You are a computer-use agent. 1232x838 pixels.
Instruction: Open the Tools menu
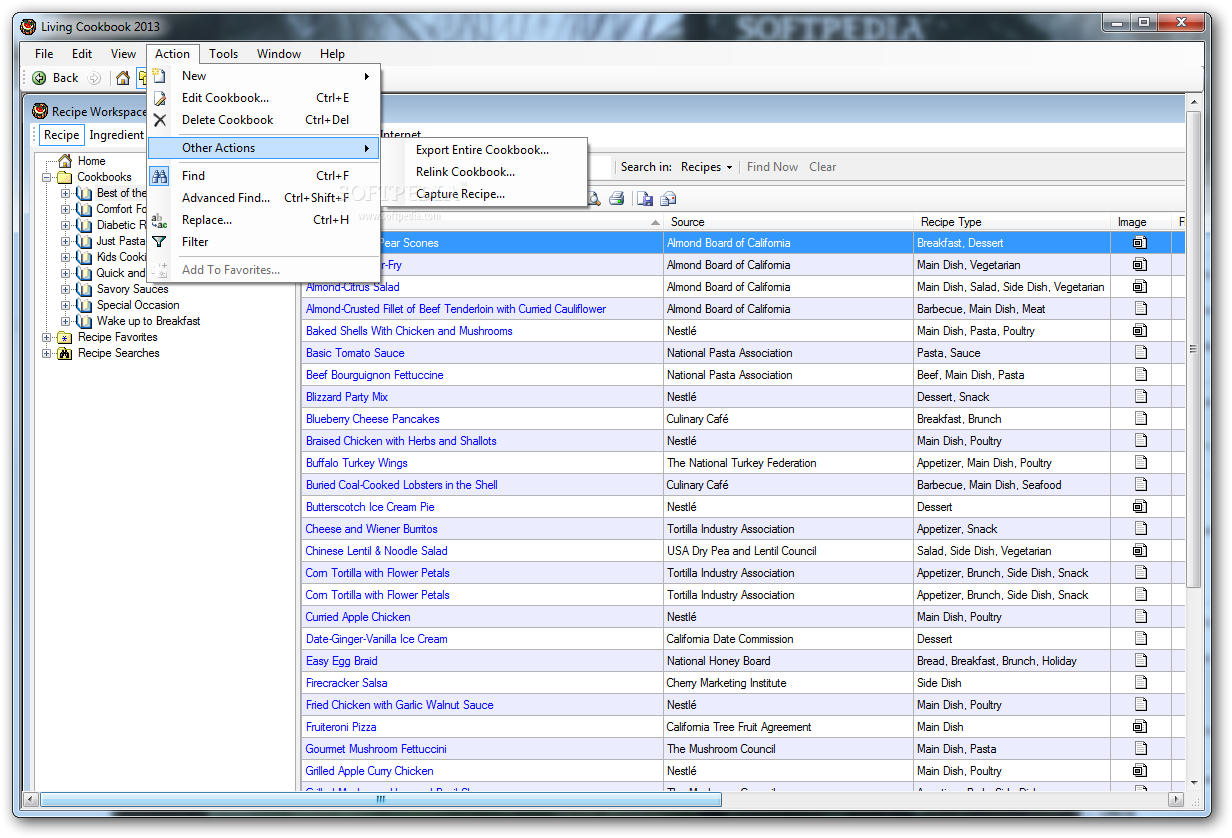224,54
